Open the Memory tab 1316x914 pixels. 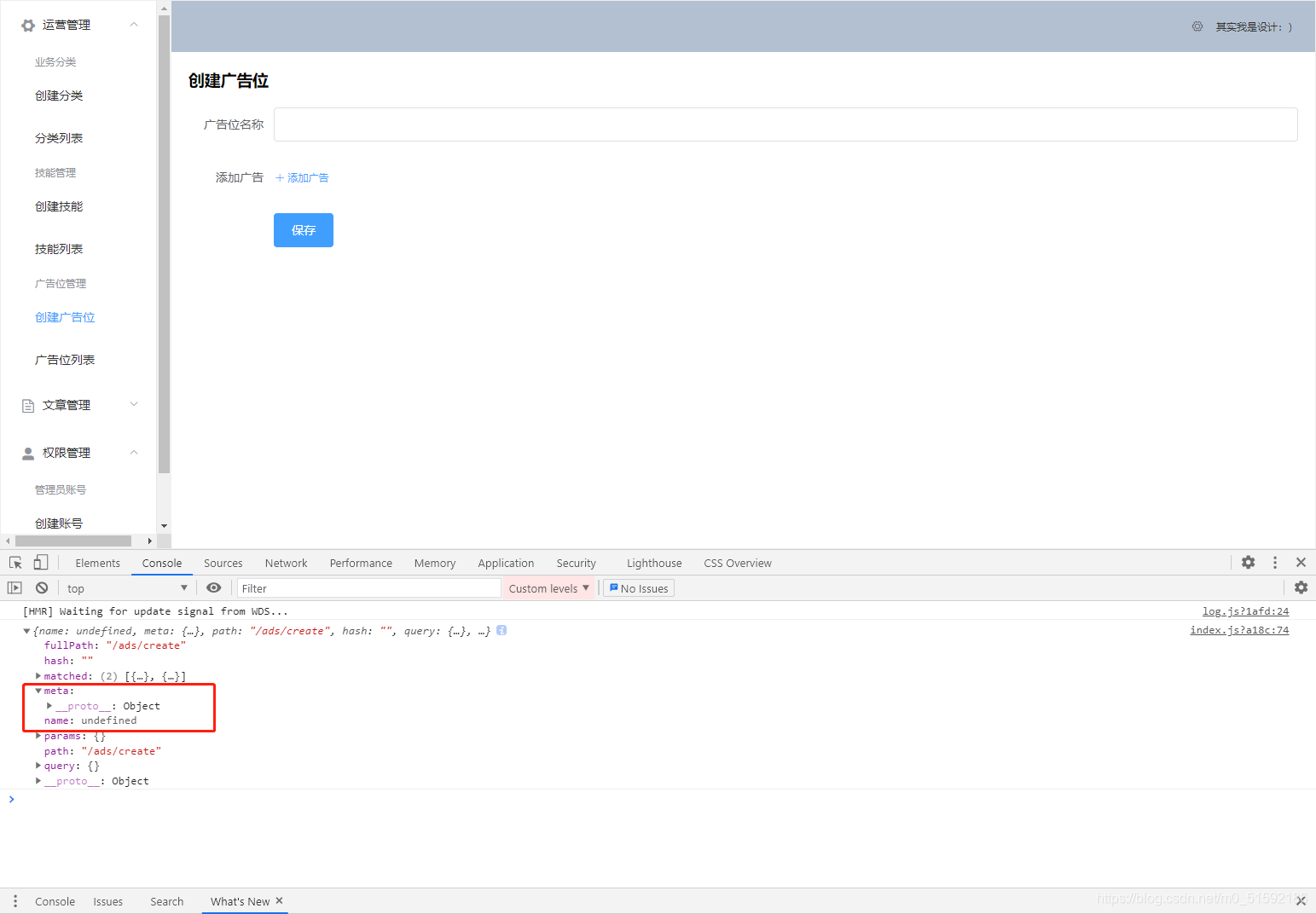[435, 564]
